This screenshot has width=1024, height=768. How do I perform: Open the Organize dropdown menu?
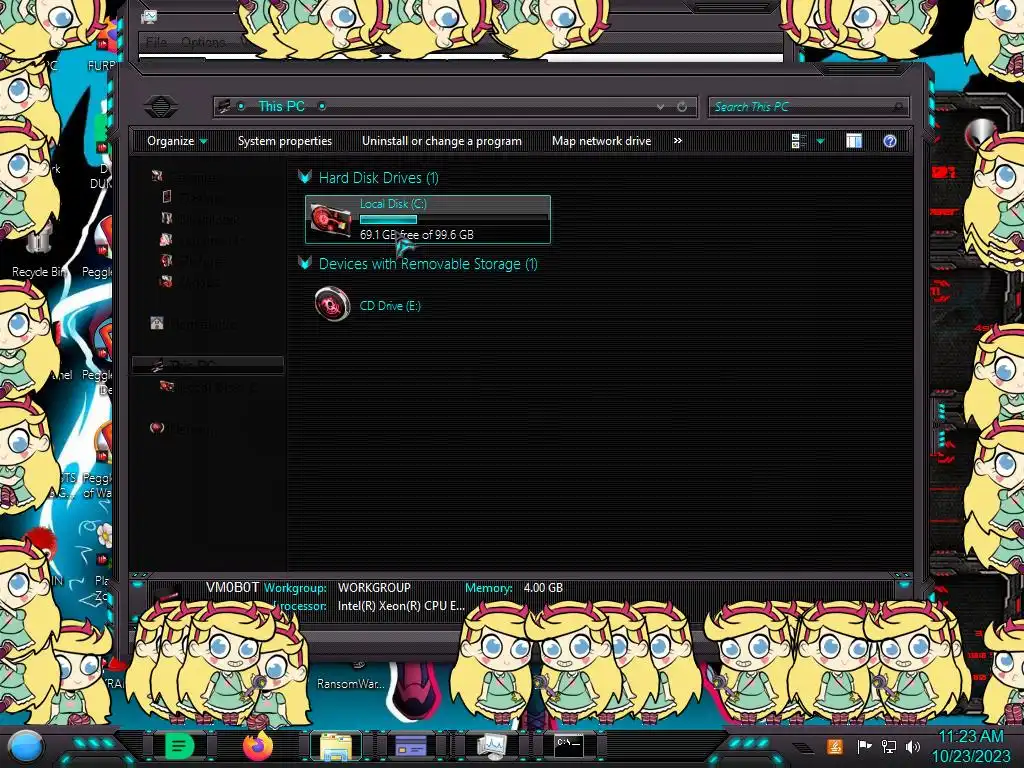(177, 141)
